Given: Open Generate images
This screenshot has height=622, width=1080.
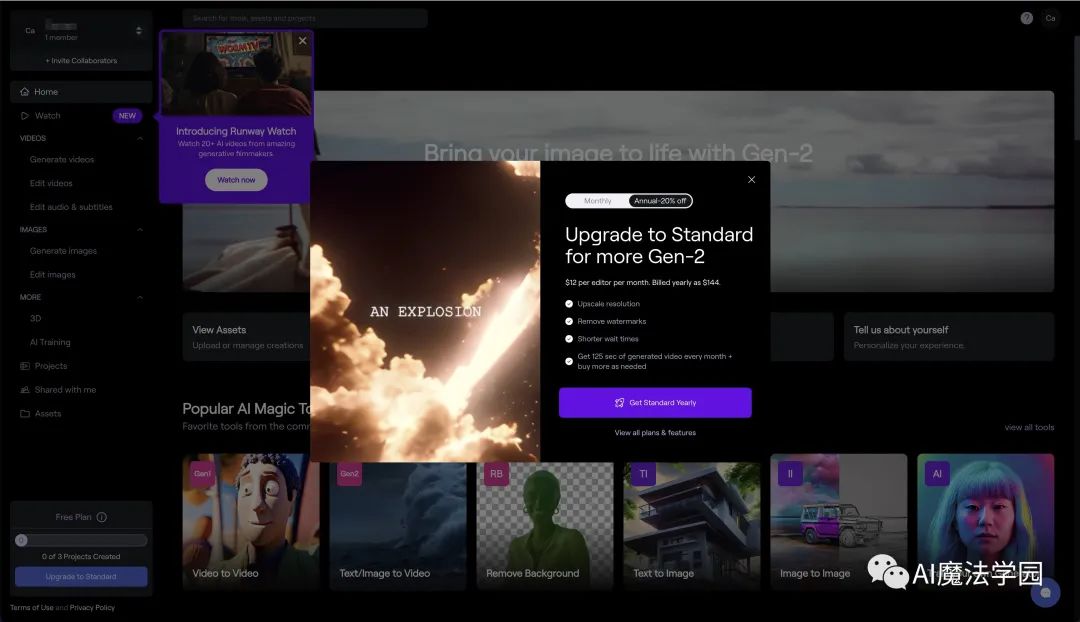Looking at the screenshot, I should [x=63, y=251].
